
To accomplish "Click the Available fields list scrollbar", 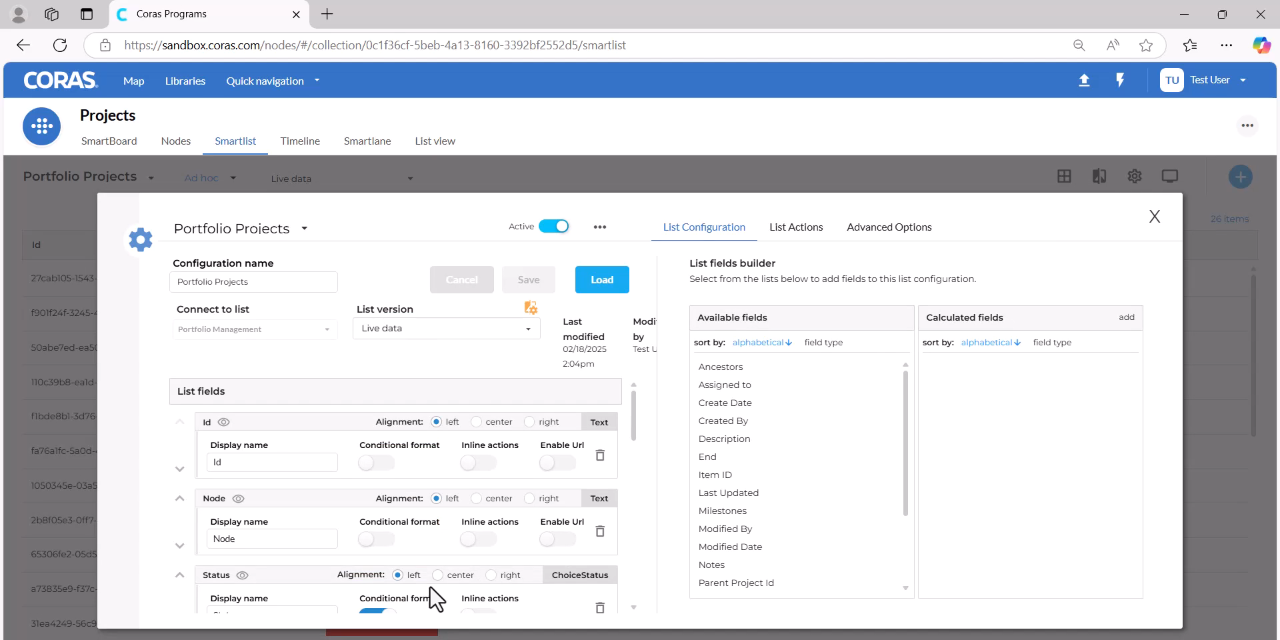I will [x=906, y=443].
